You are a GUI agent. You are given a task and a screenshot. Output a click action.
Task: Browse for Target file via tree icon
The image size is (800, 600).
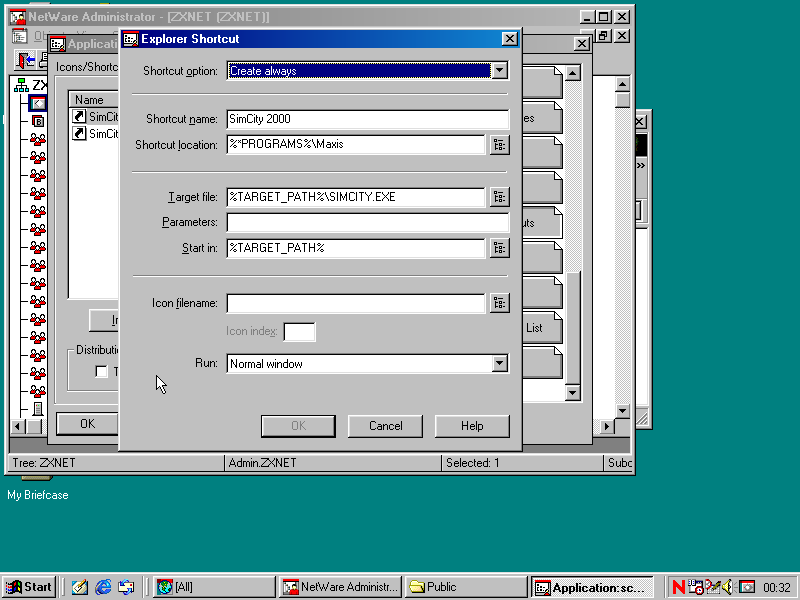click(x=499, y=197)
